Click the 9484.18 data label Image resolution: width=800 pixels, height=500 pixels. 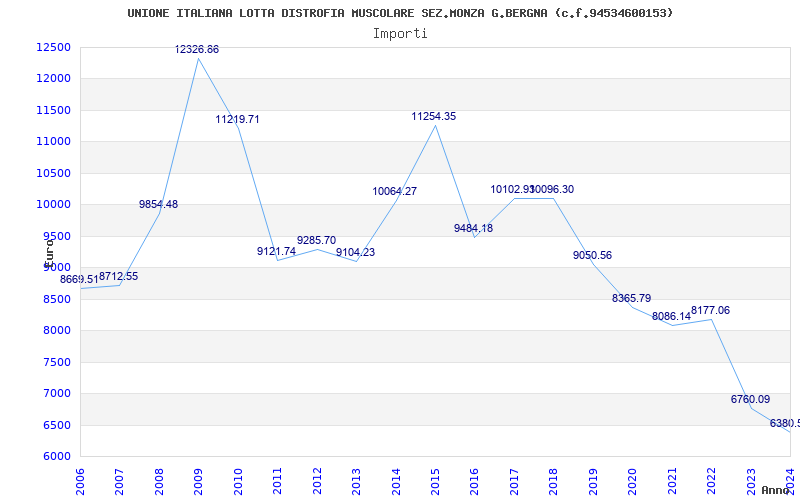point(473,228)
